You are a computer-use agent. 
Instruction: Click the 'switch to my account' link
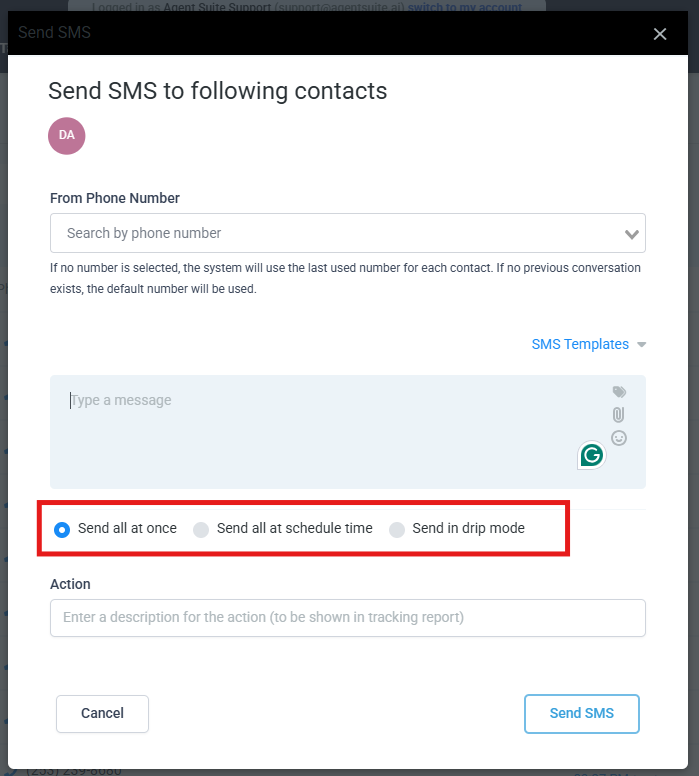click(464, 7)
